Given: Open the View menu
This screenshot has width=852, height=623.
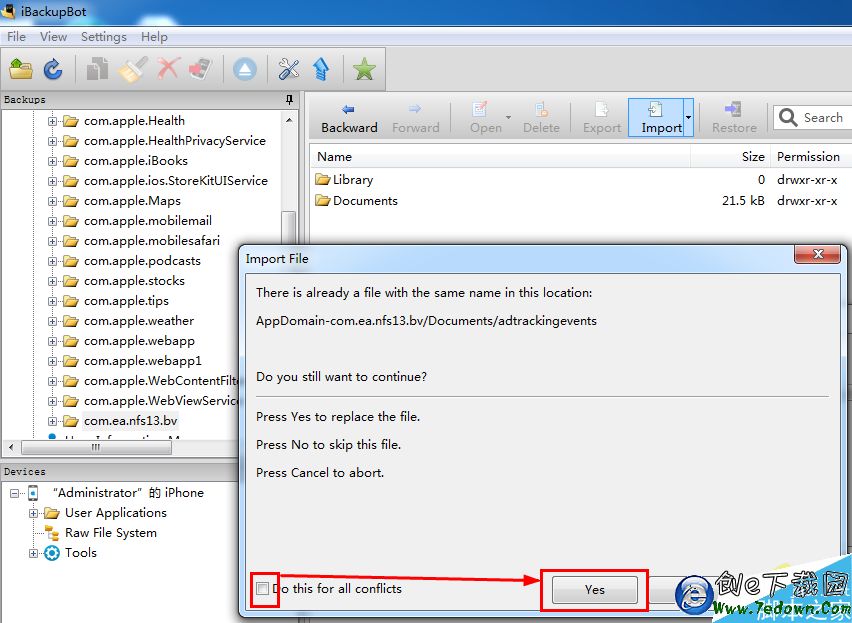Looking at the screenshot, I should coord(53,37).
